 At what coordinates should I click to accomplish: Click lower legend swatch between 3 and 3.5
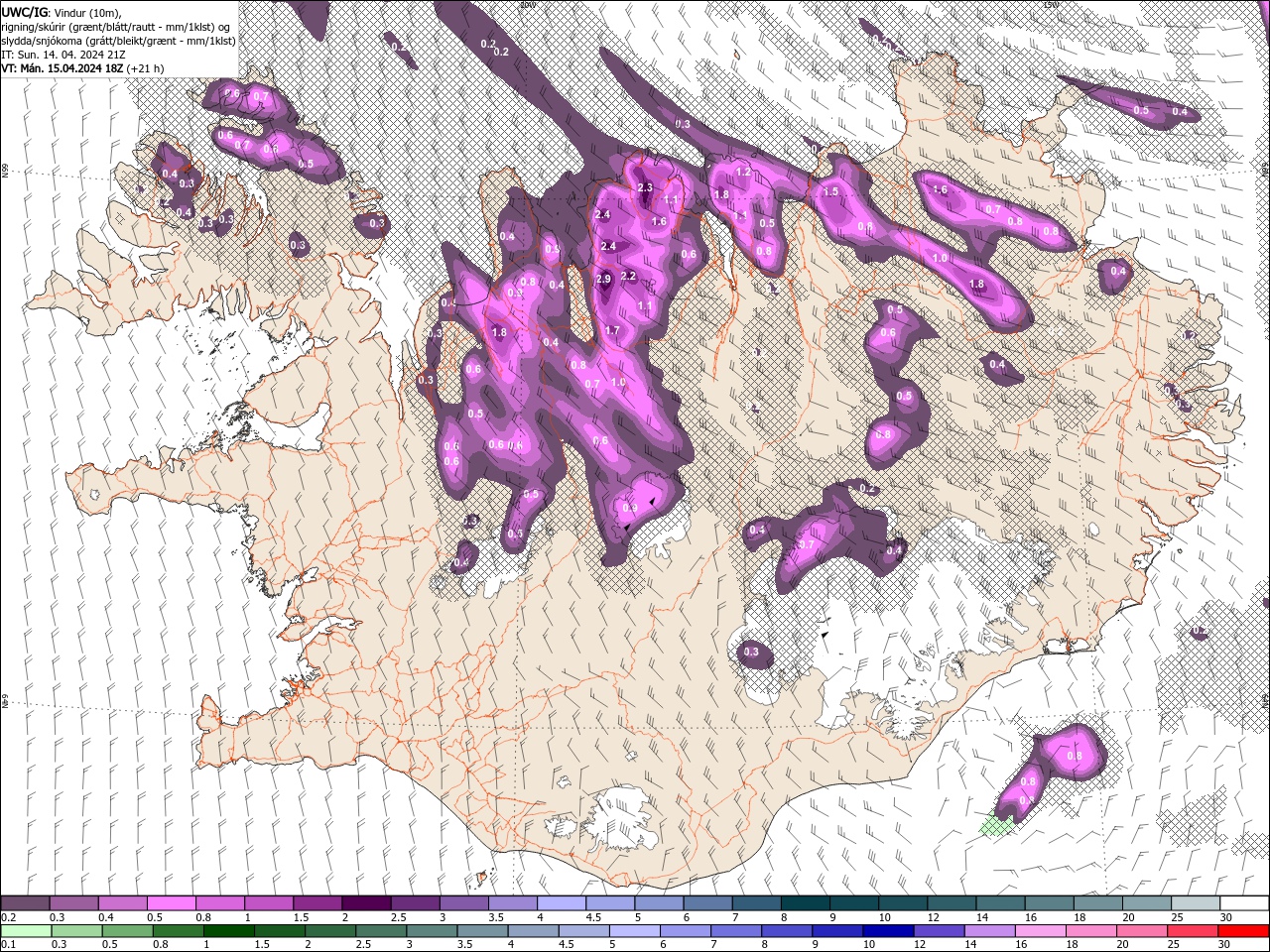pos(431,931)
